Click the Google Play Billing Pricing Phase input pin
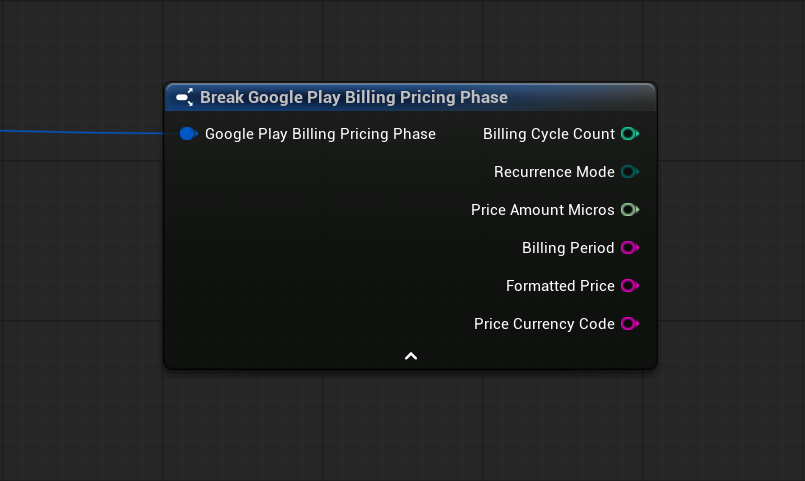 188,134
